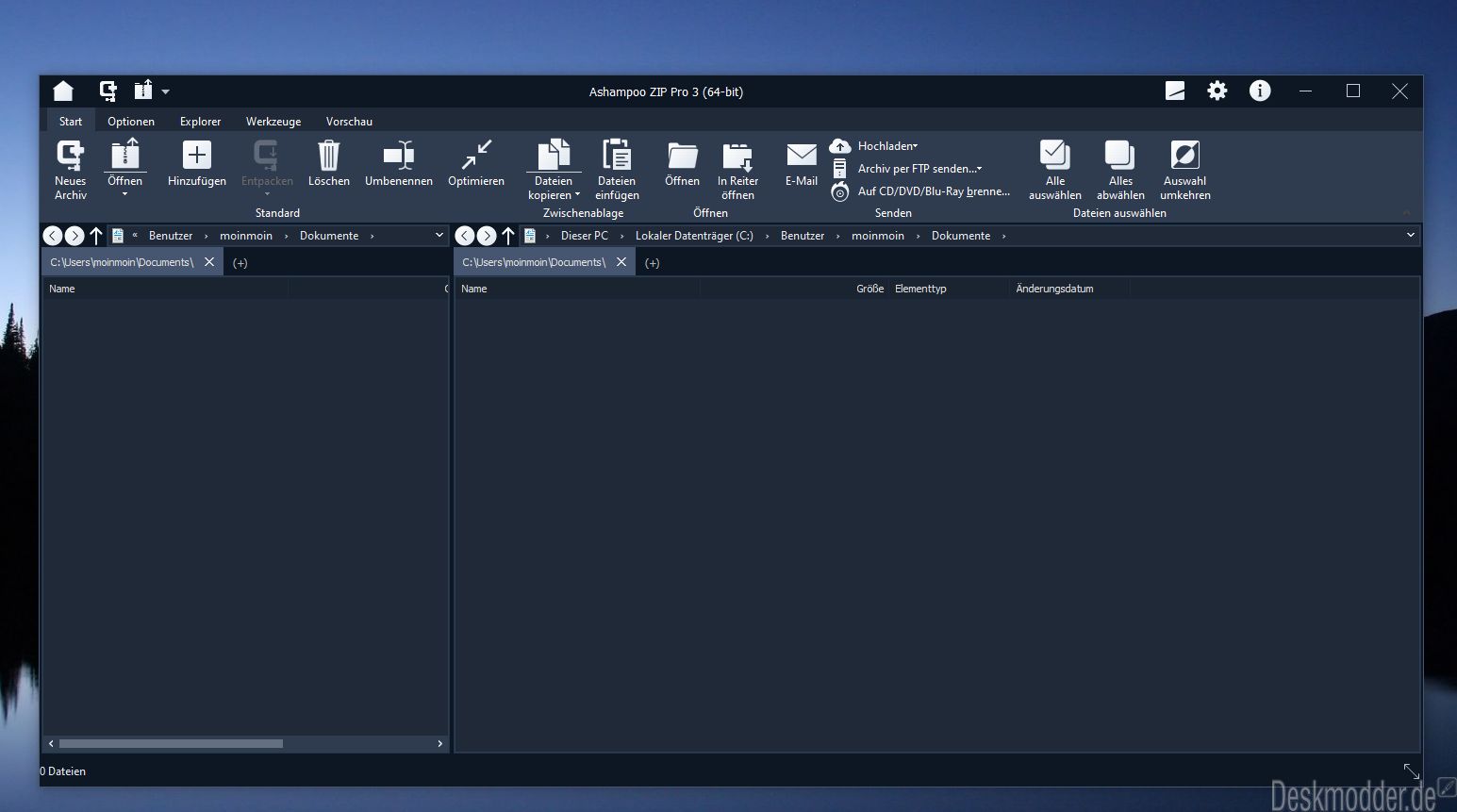This screenshot has width=1457, height=812.
Task: Click the extract quick-access icon in title bar
Action: 143,91
